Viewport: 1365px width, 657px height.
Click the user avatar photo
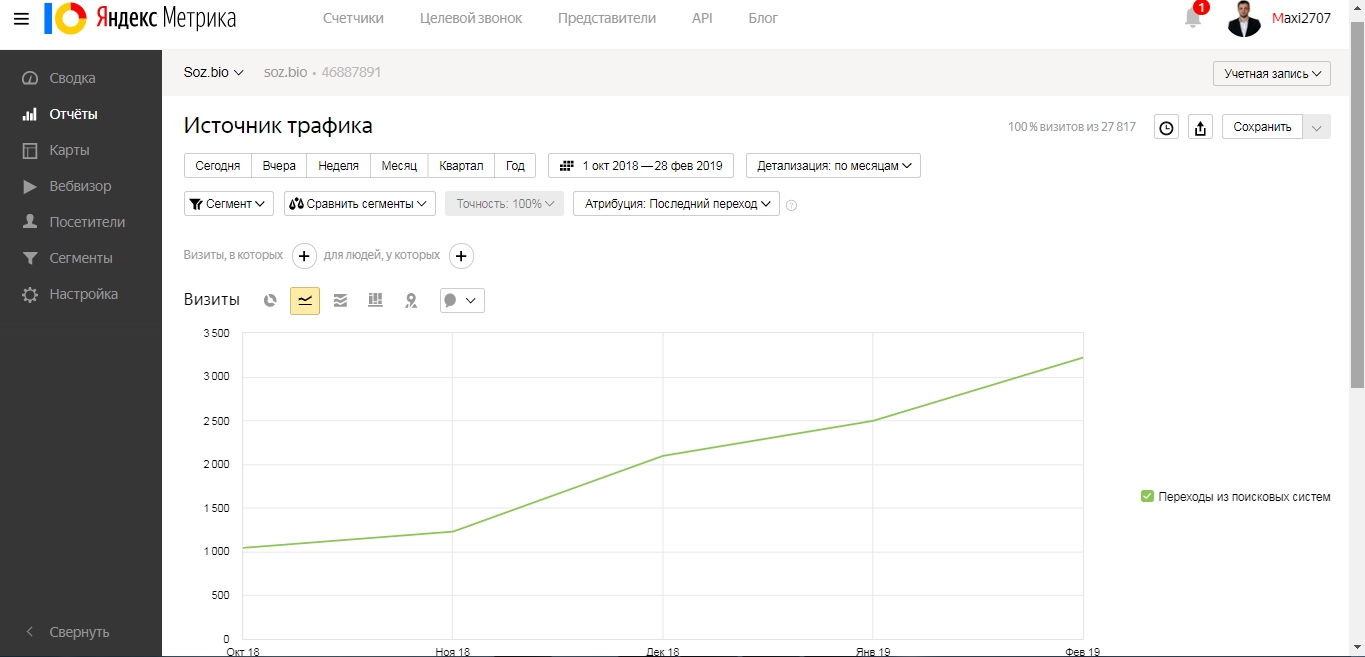(x=1244, y=18)
